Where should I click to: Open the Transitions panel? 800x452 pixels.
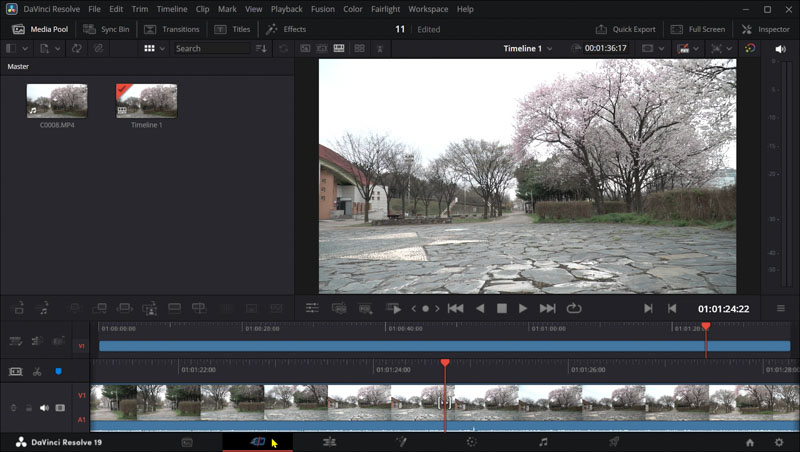(171, 29)
